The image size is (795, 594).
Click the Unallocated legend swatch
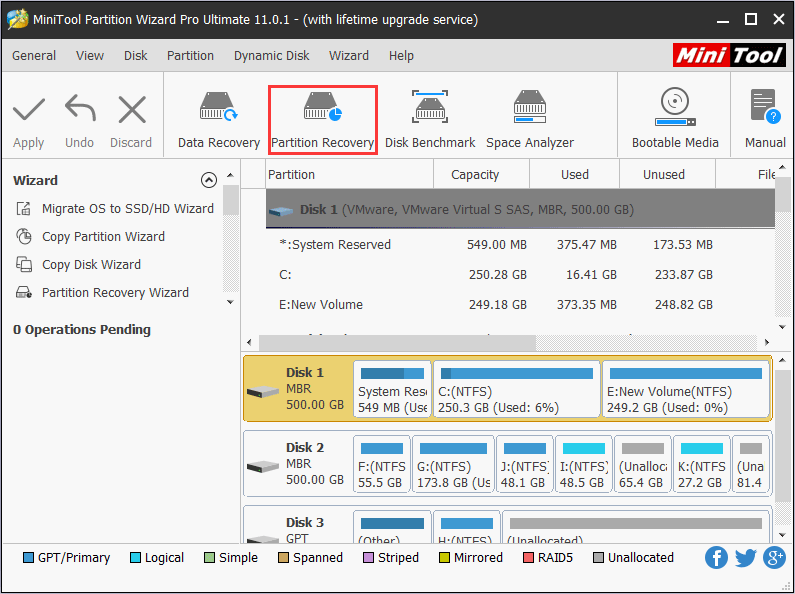pos(598,558)
